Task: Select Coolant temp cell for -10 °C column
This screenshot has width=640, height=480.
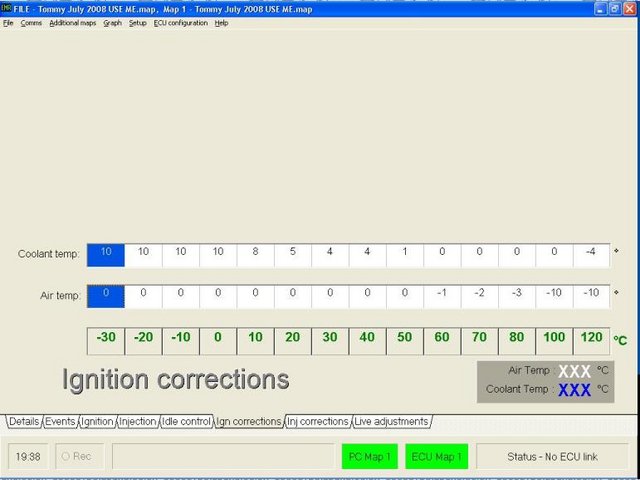Action: coord(181,255)
